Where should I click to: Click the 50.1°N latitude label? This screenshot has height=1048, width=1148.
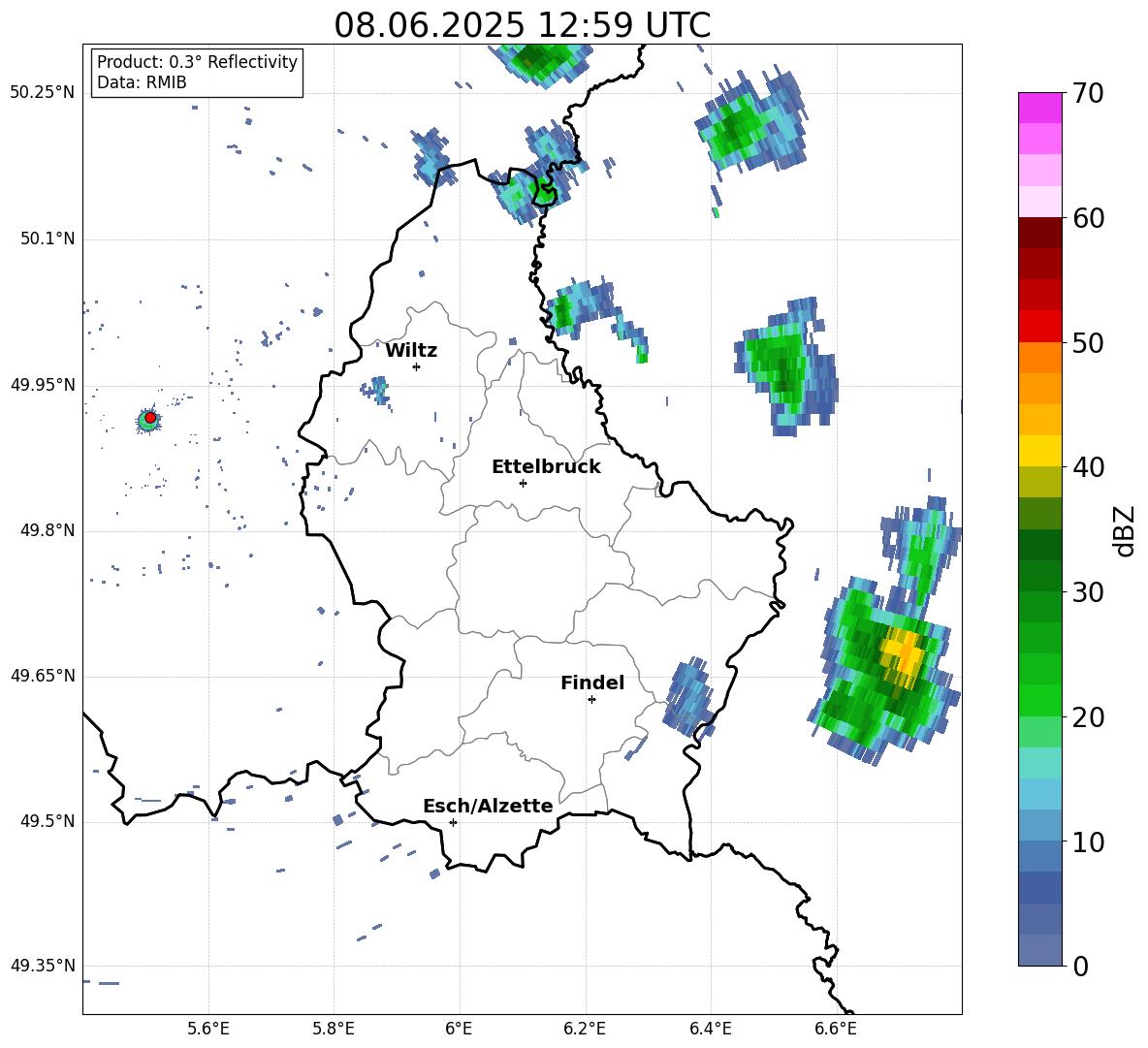click(x=47, y=238)
